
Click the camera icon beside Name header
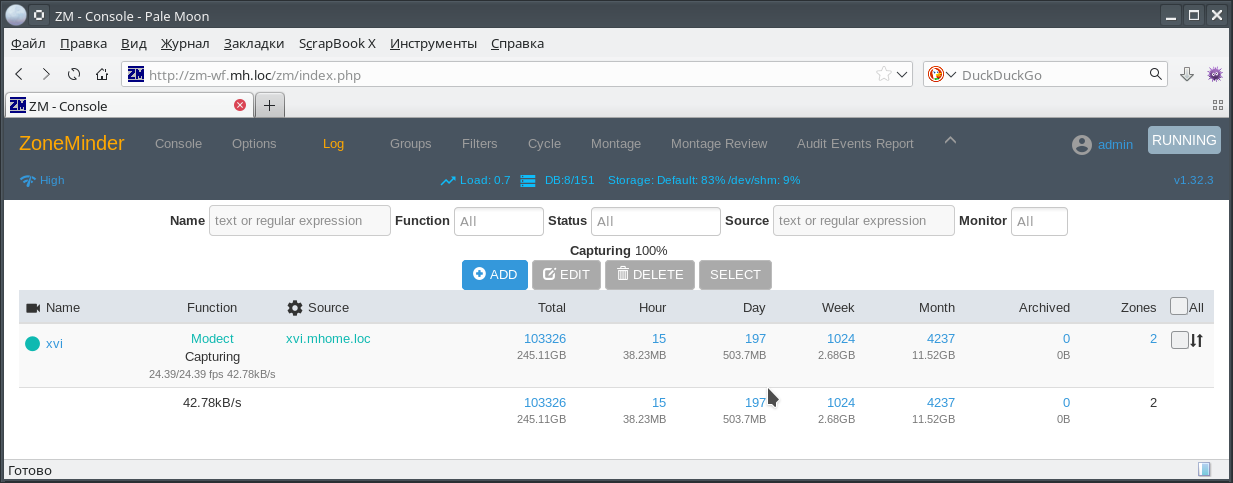33,308
